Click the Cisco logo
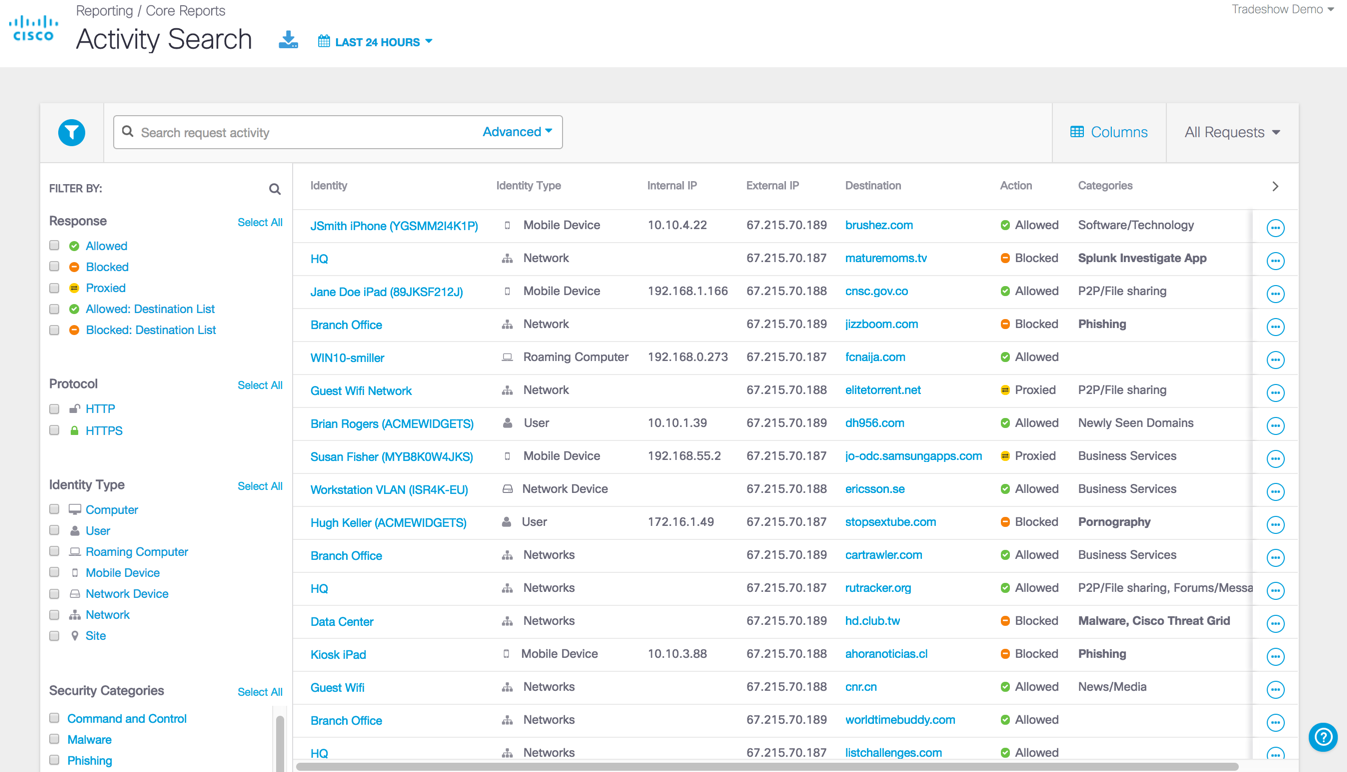The width and height of the screenshot is (1347, 772). (34, 28)
